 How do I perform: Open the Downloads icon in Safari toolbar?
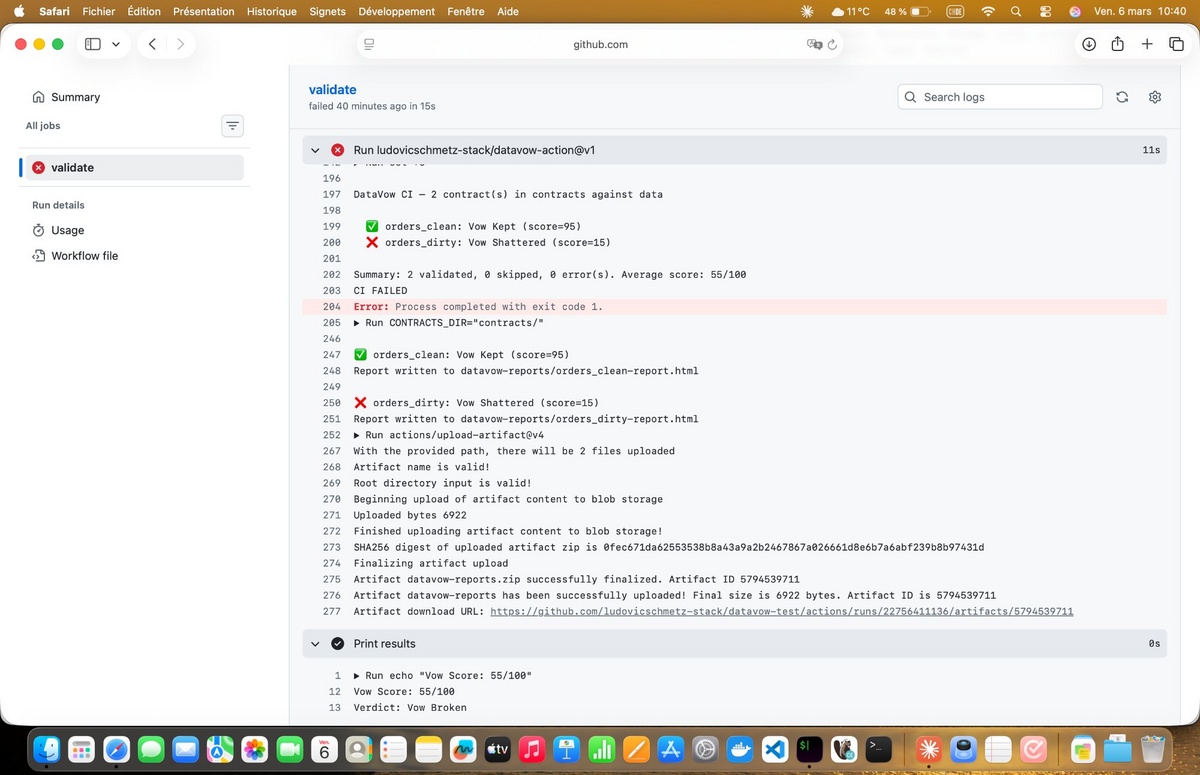point(1089,44)
